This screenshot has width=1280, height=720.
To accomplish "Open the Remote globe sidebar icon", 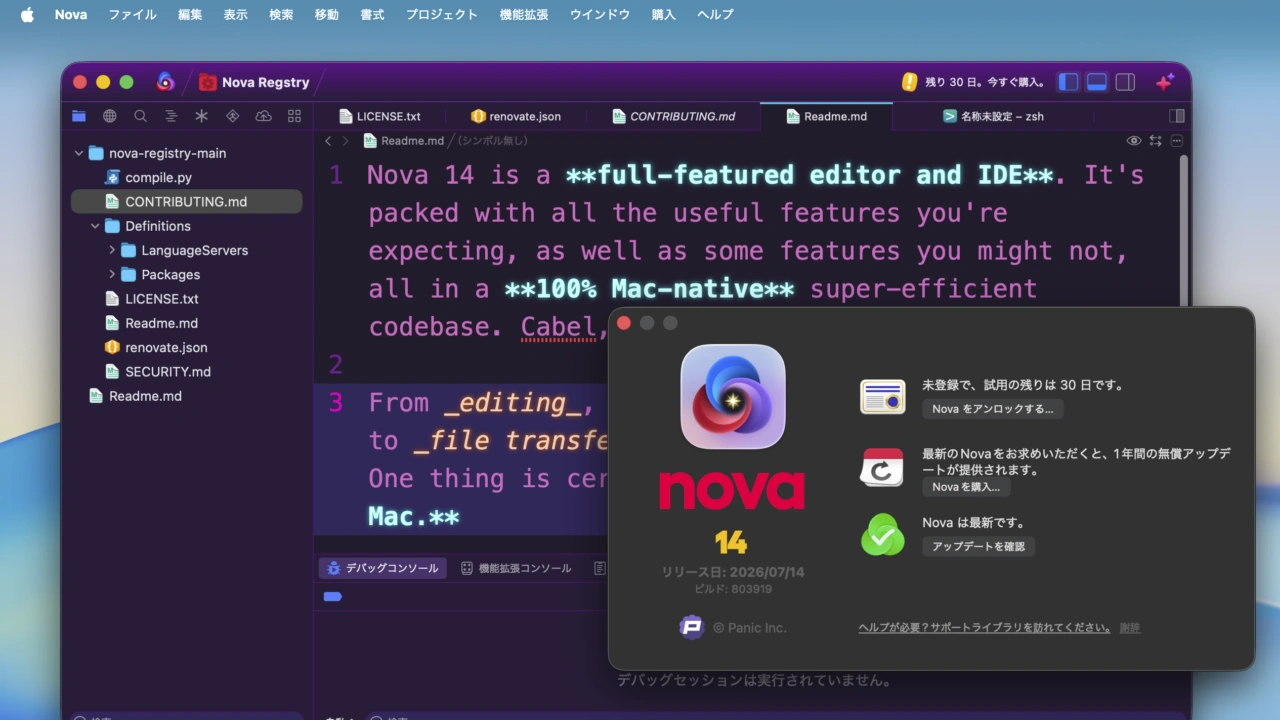I will tap(110, 116).
